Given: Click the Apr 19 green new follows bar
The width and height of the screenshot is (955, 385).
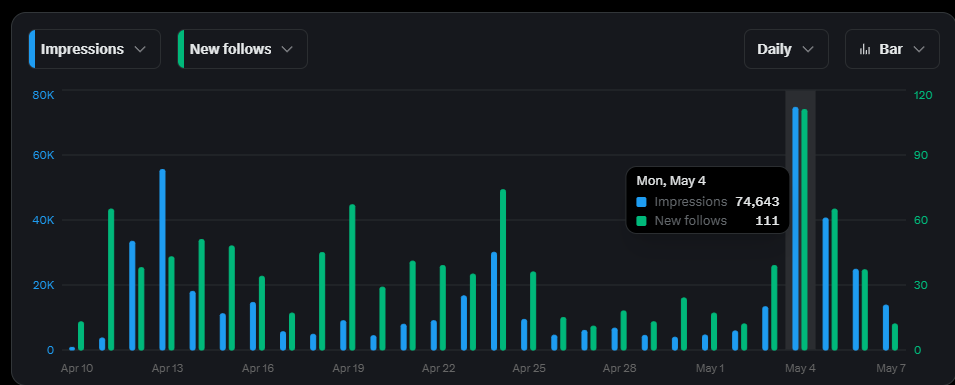Looking at the screenshot, I should [352, 277].
